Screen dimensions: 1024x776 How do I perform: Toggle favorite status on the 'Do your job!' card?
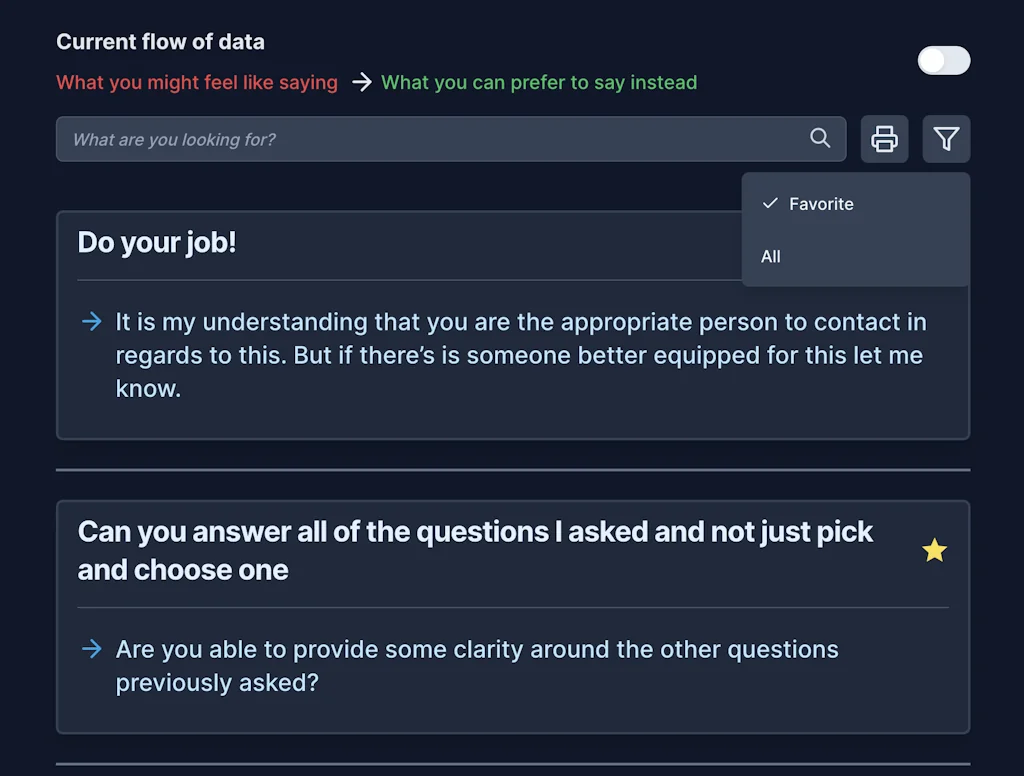click(934, 242)
